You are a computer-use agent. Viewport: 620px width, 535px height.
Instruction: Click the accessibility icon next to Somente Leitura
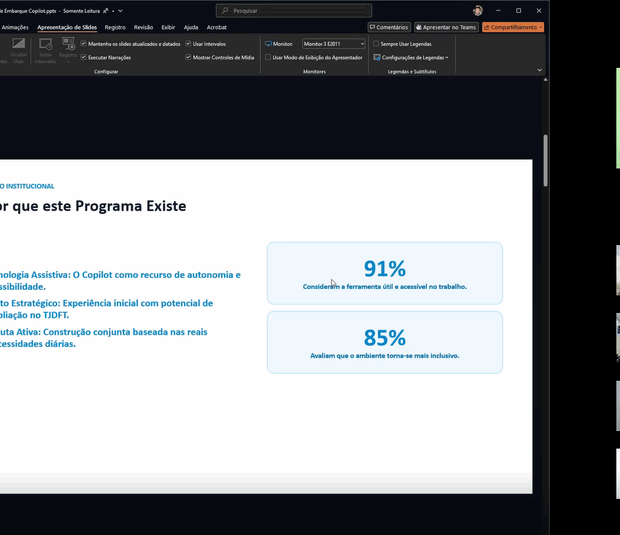[106, 11]
